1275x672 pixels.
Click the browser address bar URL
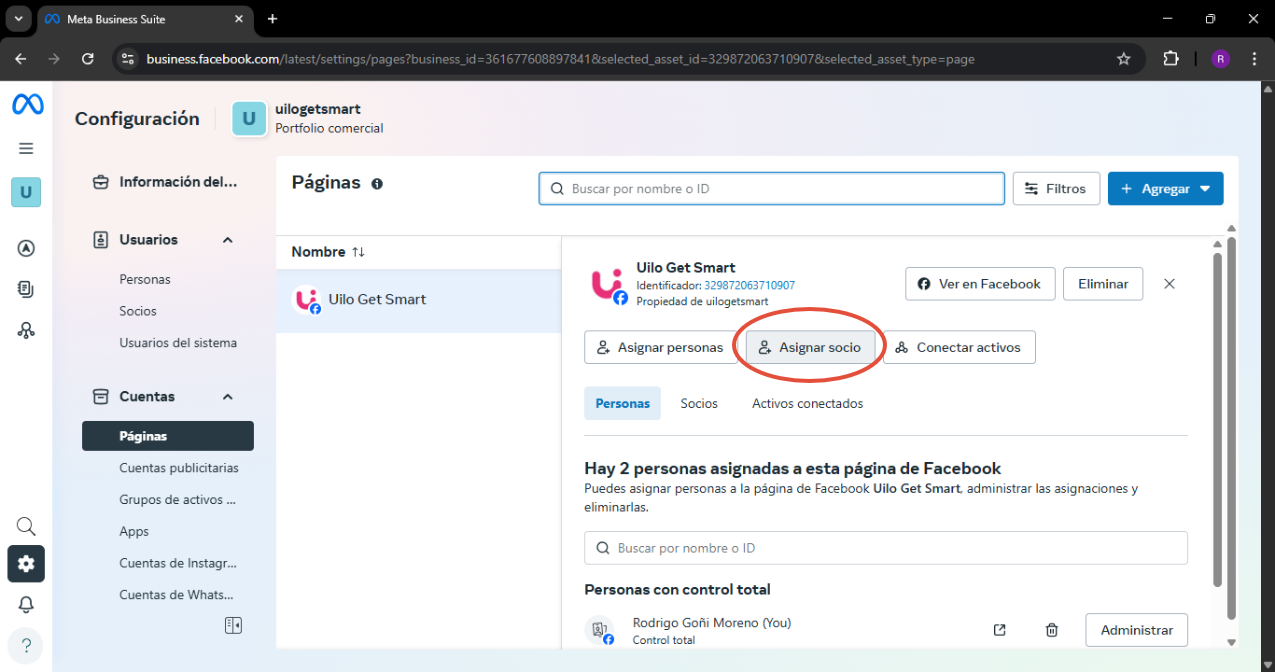pos(560,59)
